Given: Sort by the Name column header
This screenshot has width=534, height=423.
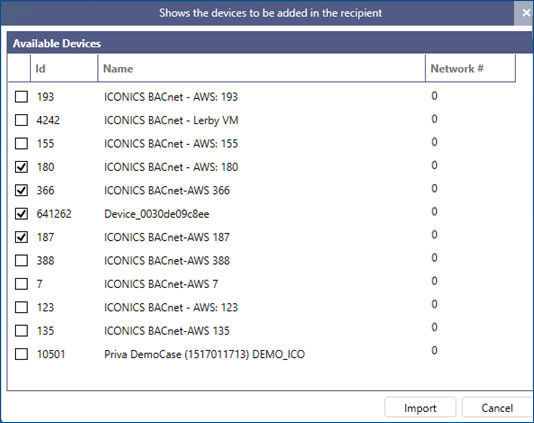Looking at the screenshot, I should pyautogui.click(x=262, y=68).
